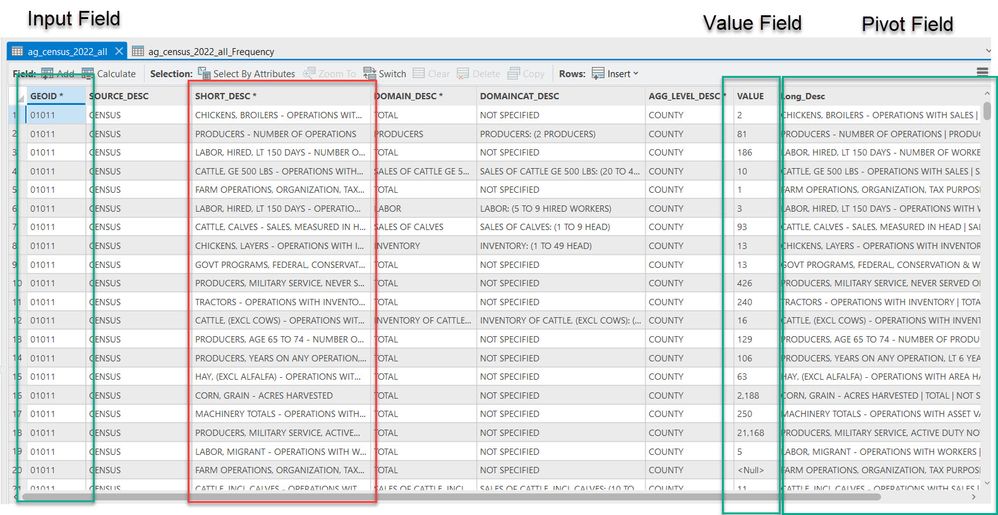Click the vertical scrollbar thumb
The image size is (998, 515).
coord(987,110)
